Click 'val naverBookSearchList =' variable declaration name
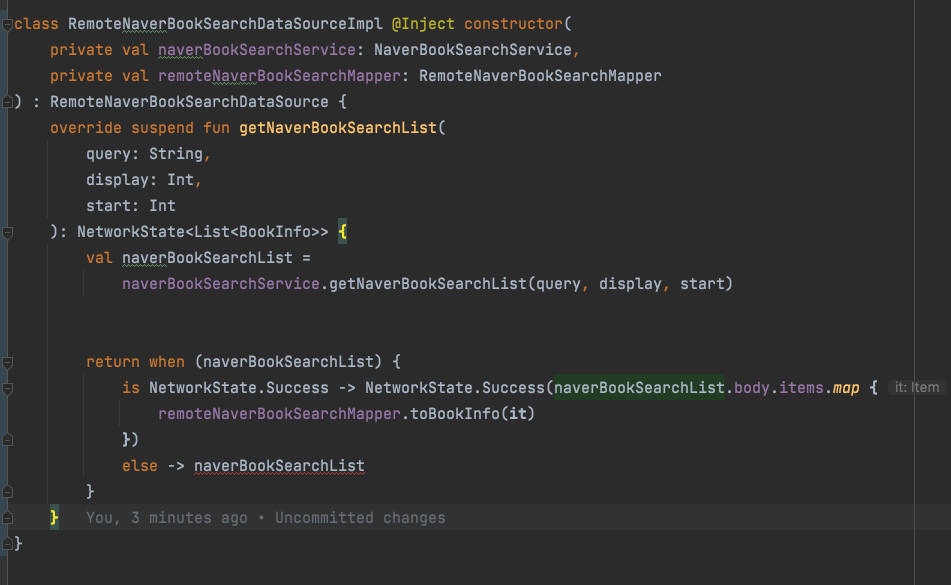951x585 pixels. tap(207, 258)
